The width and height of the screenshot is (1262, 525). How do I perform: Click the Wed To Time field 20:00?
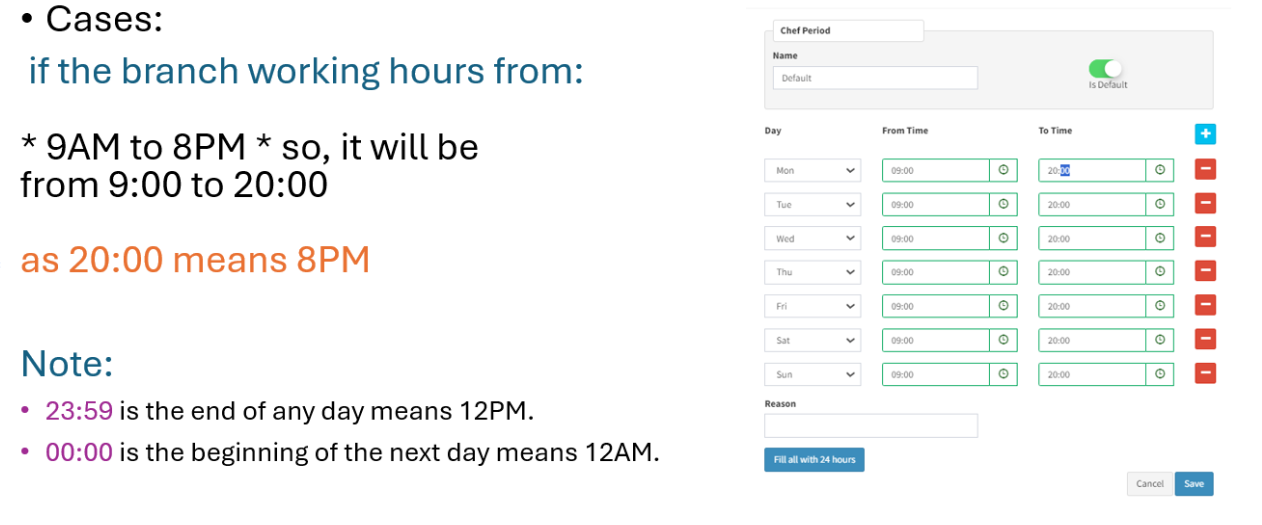point(1092,238)
